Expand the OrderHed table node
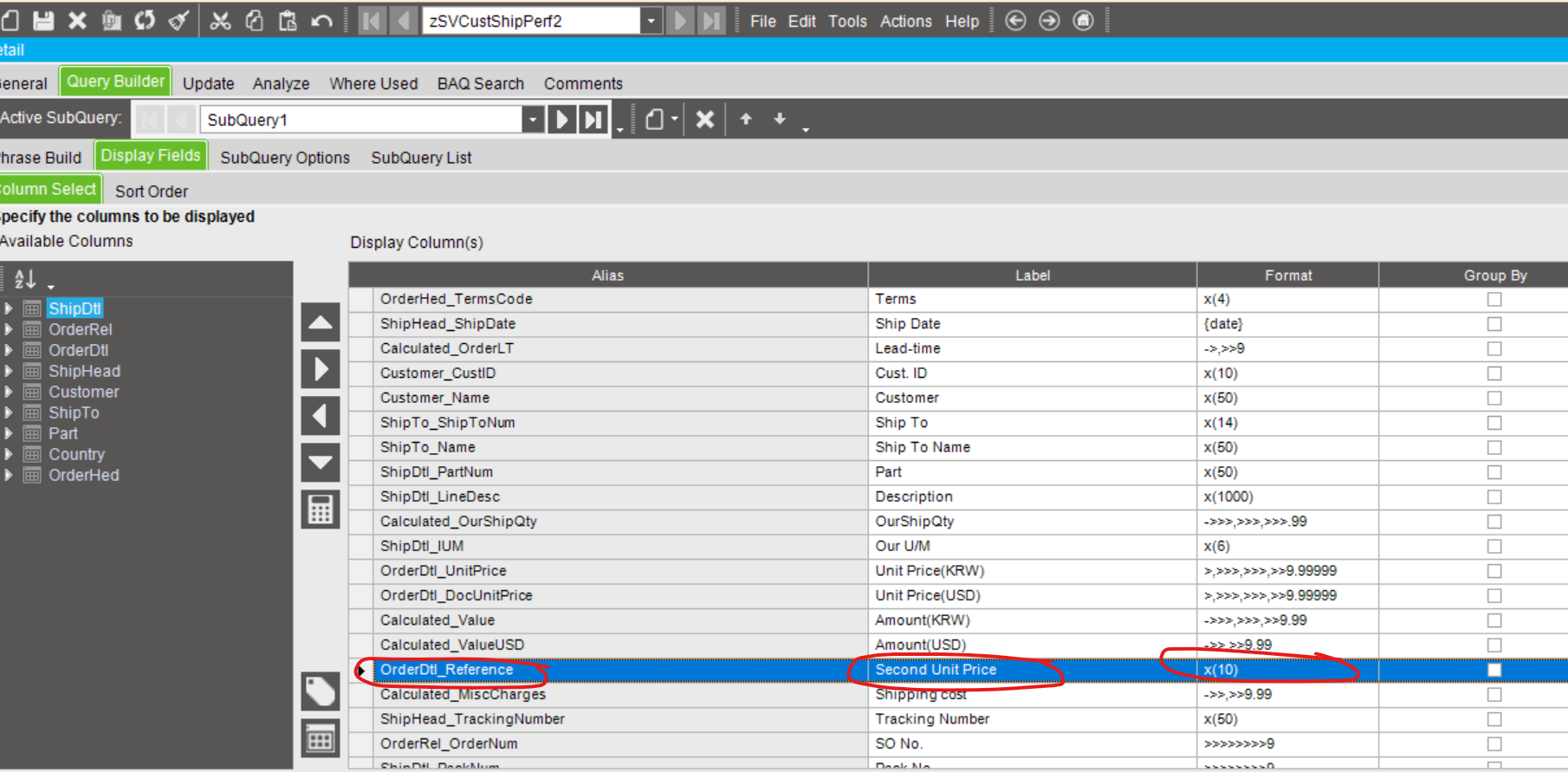 coord(8,475)
